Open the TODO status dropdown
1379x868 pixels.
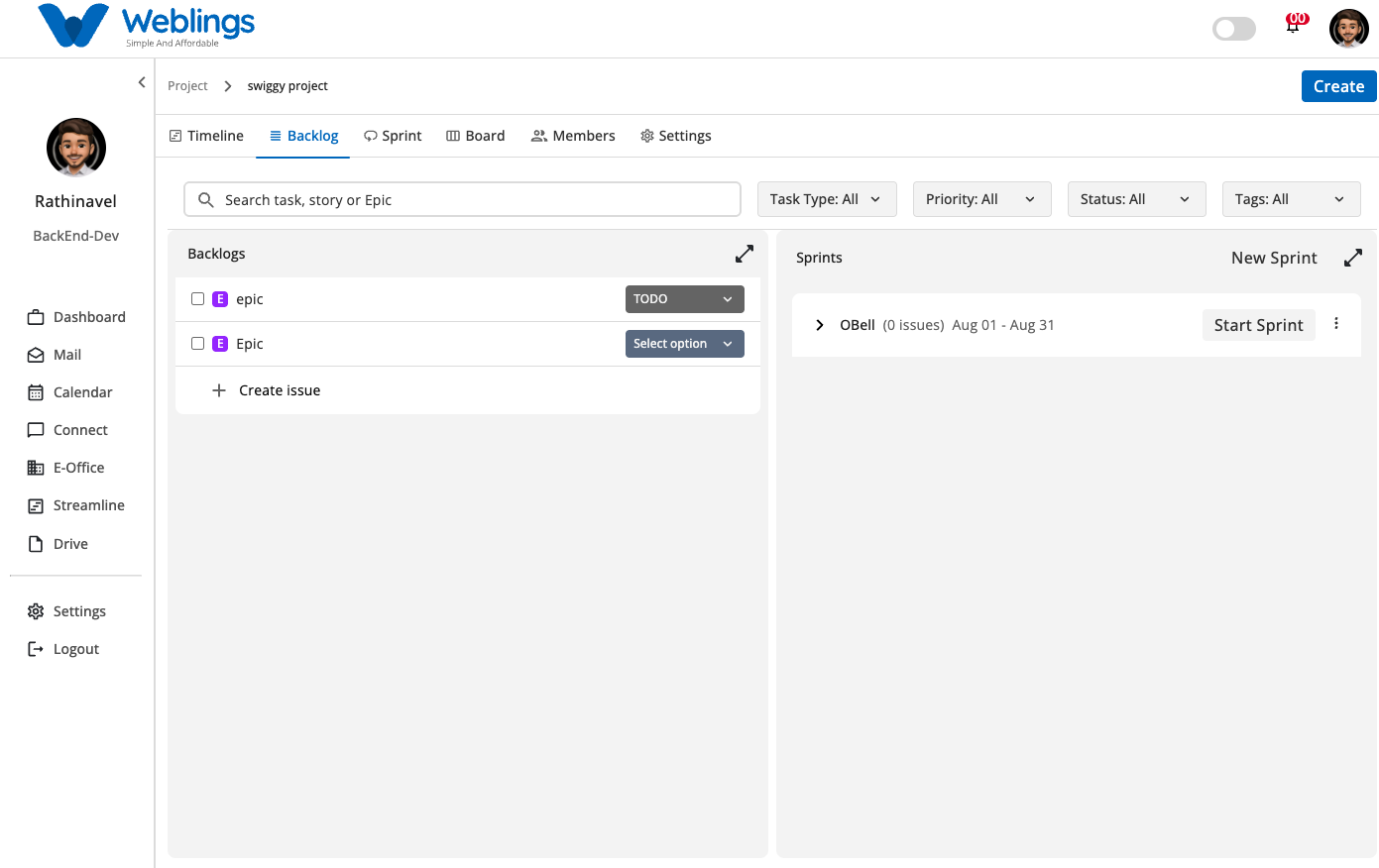coord(685,299)
